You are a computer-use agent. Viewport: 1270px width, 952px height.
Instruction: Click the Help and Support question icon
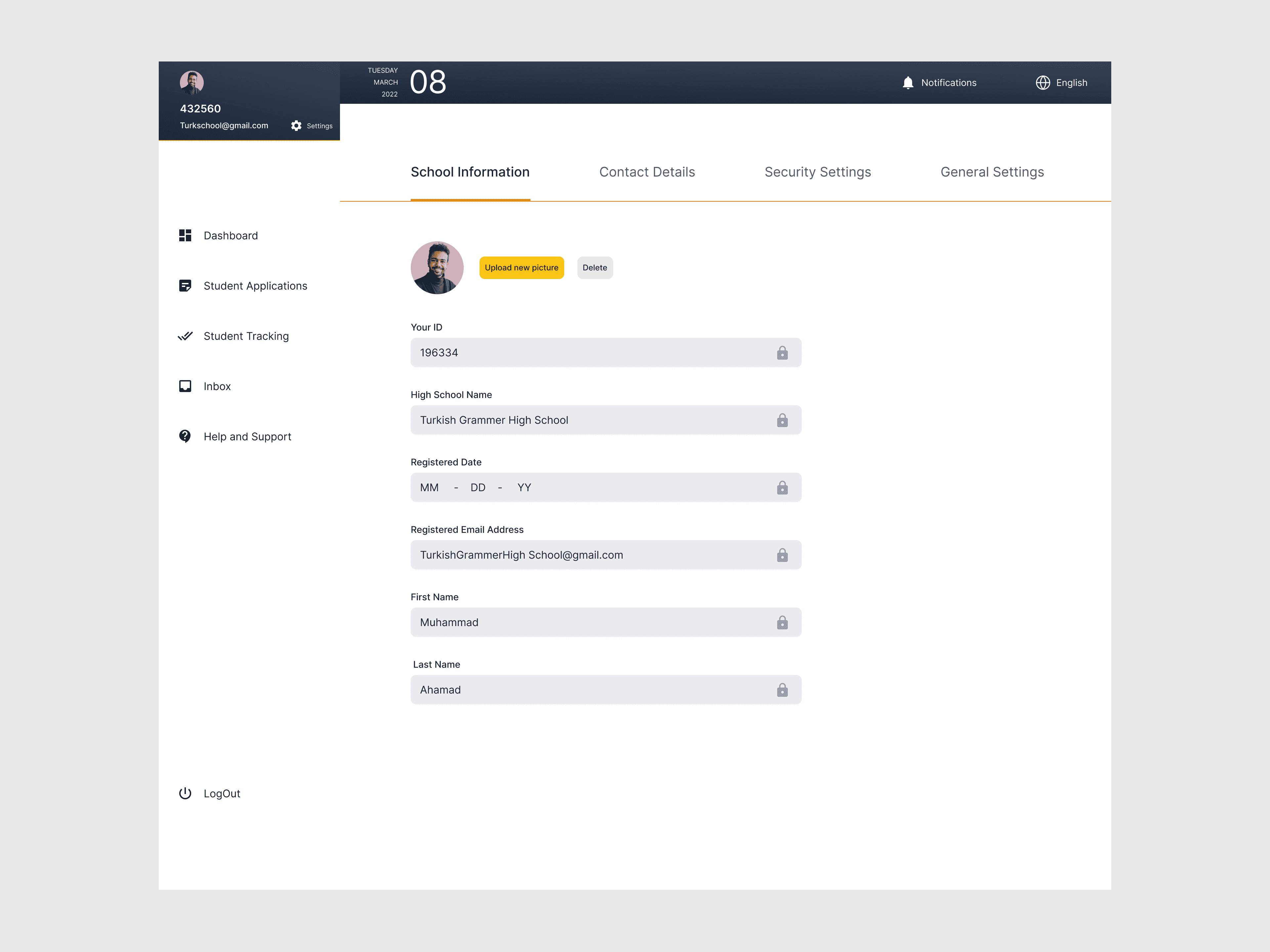tap(185, 436)
